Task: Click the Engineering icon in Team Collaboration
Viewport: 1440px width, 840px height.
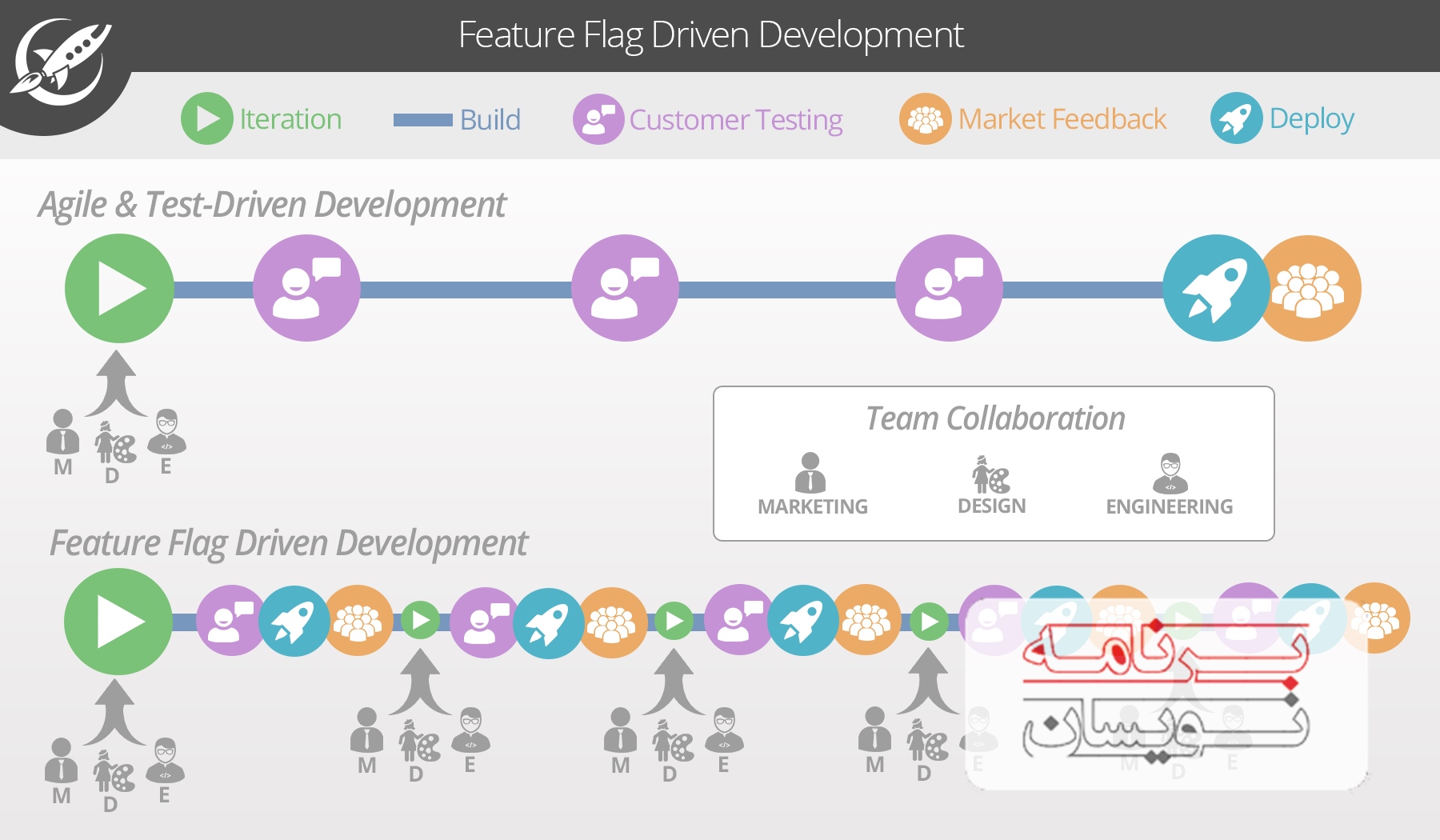Action: tap(1170, 472)
